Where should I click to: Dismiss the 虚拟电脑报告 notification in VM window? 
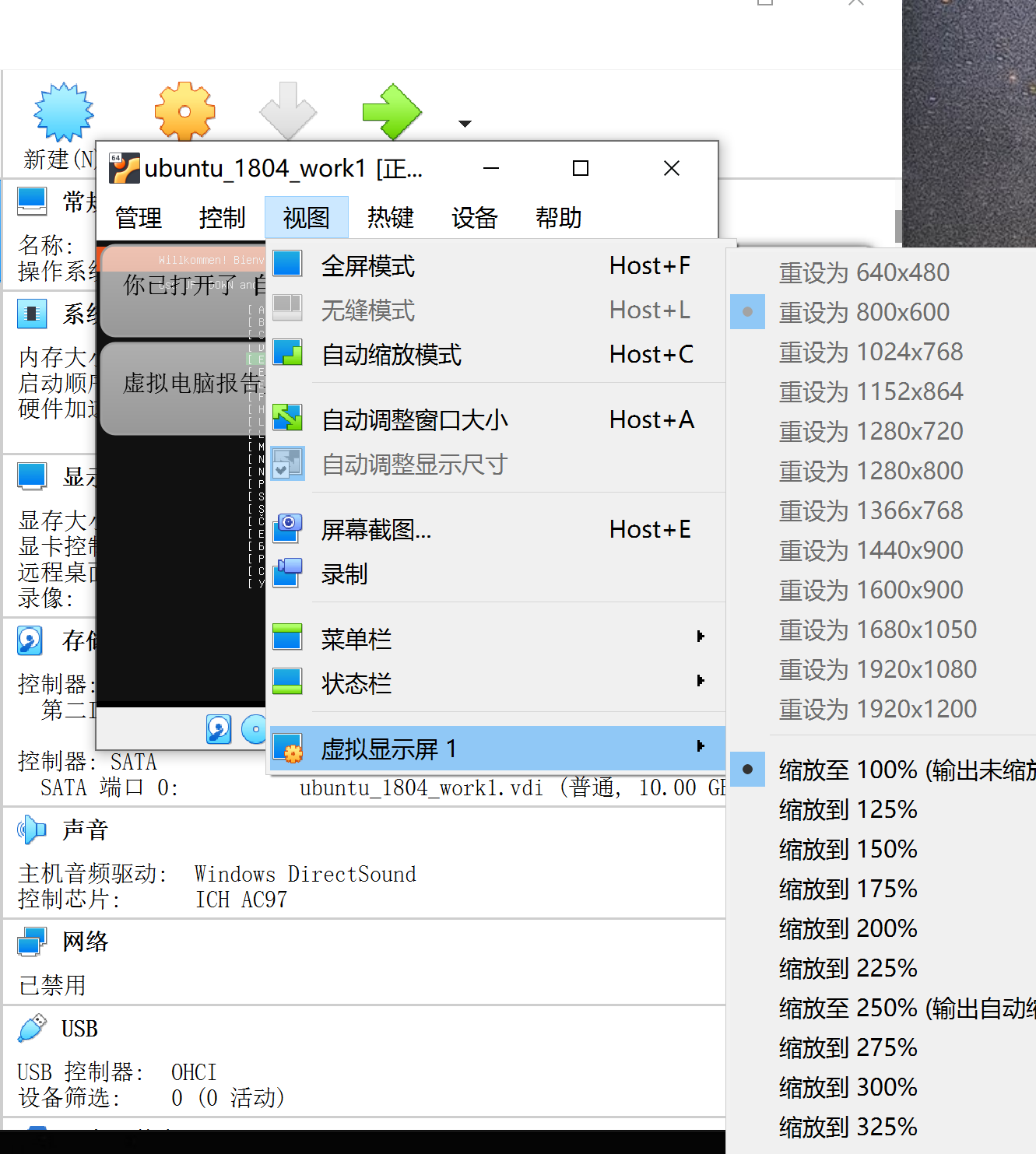(x=184, y=389)
